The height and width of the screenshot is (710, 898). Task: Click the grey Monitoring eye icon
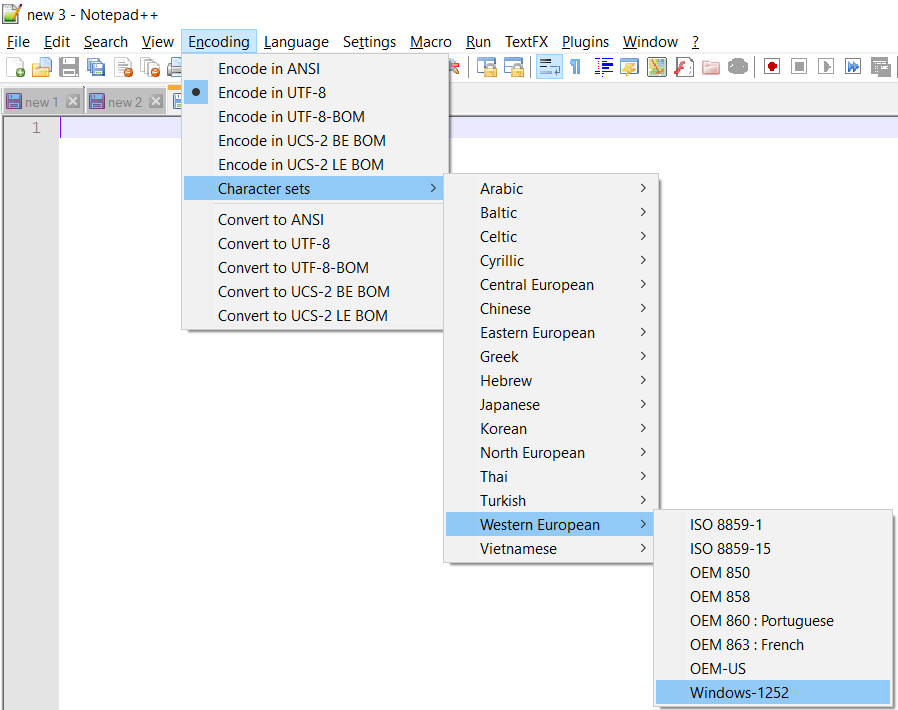738,67
